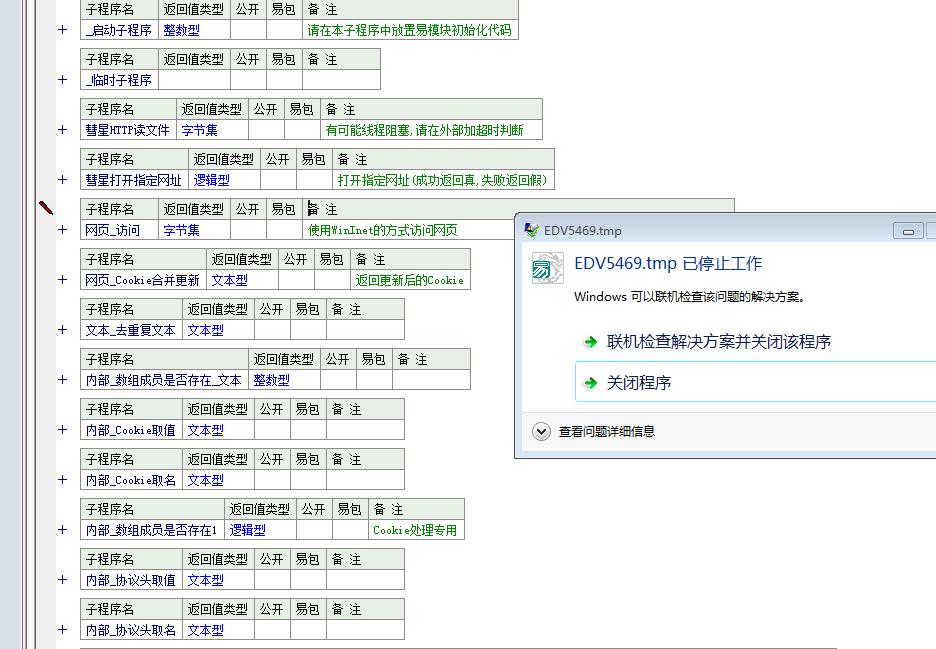Expand the 内部_协议头取值 subroutine plus sign

[x=63, y=580]
